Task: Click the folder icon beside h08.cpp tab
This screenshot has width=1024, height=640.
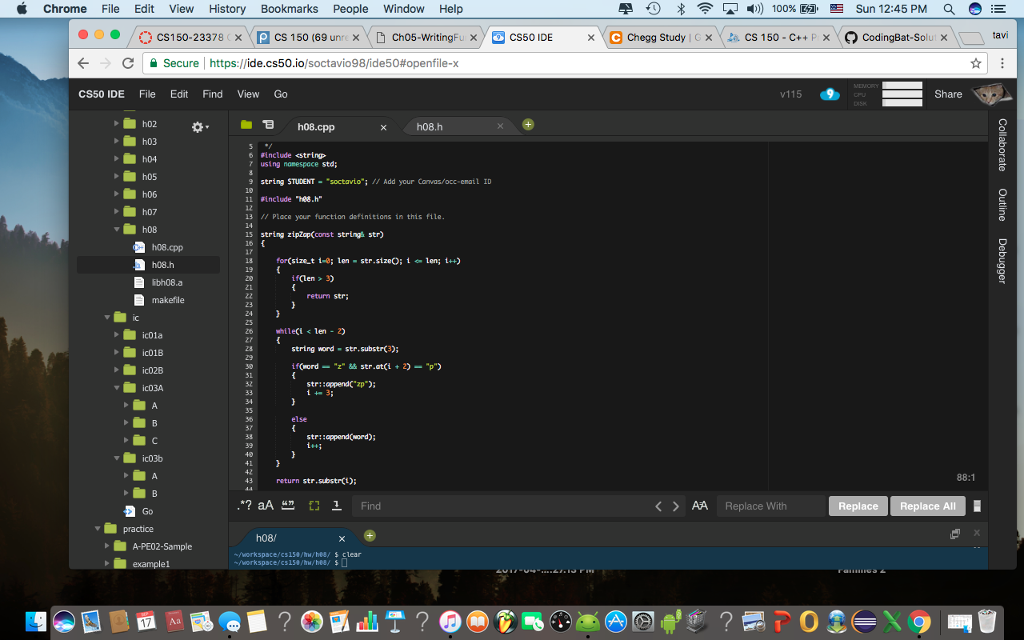Action: (x=246, y=124)
